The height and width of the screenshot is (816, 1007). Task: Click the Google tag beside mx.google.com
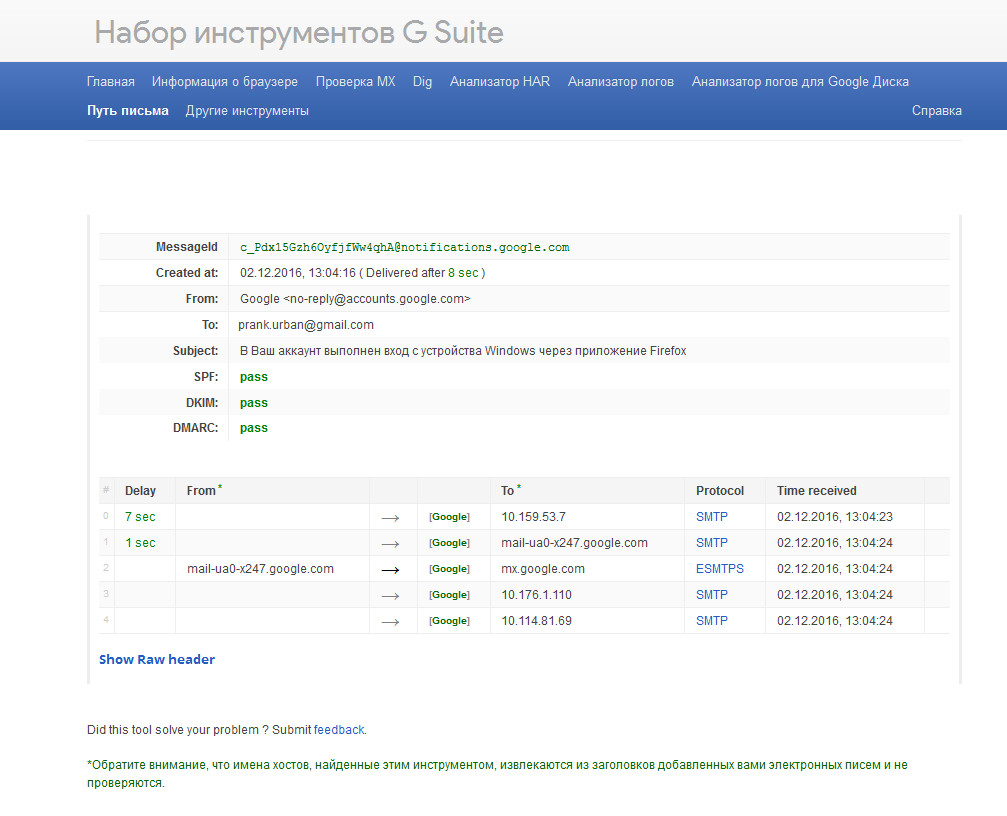click(x=449, y=569)
